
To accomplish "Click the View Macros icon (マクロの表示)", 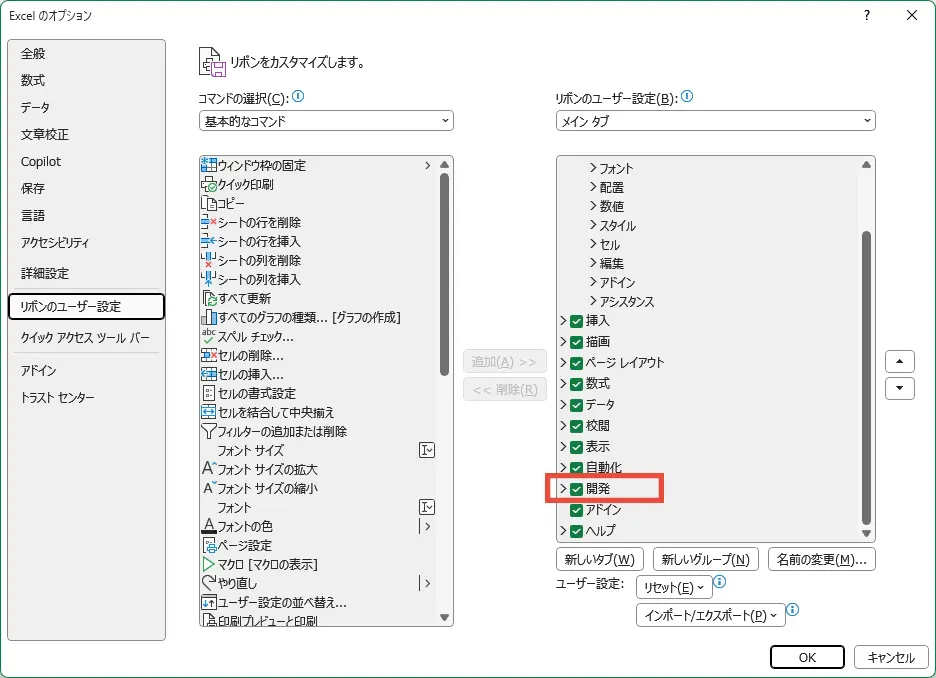I will click(209, 565).
